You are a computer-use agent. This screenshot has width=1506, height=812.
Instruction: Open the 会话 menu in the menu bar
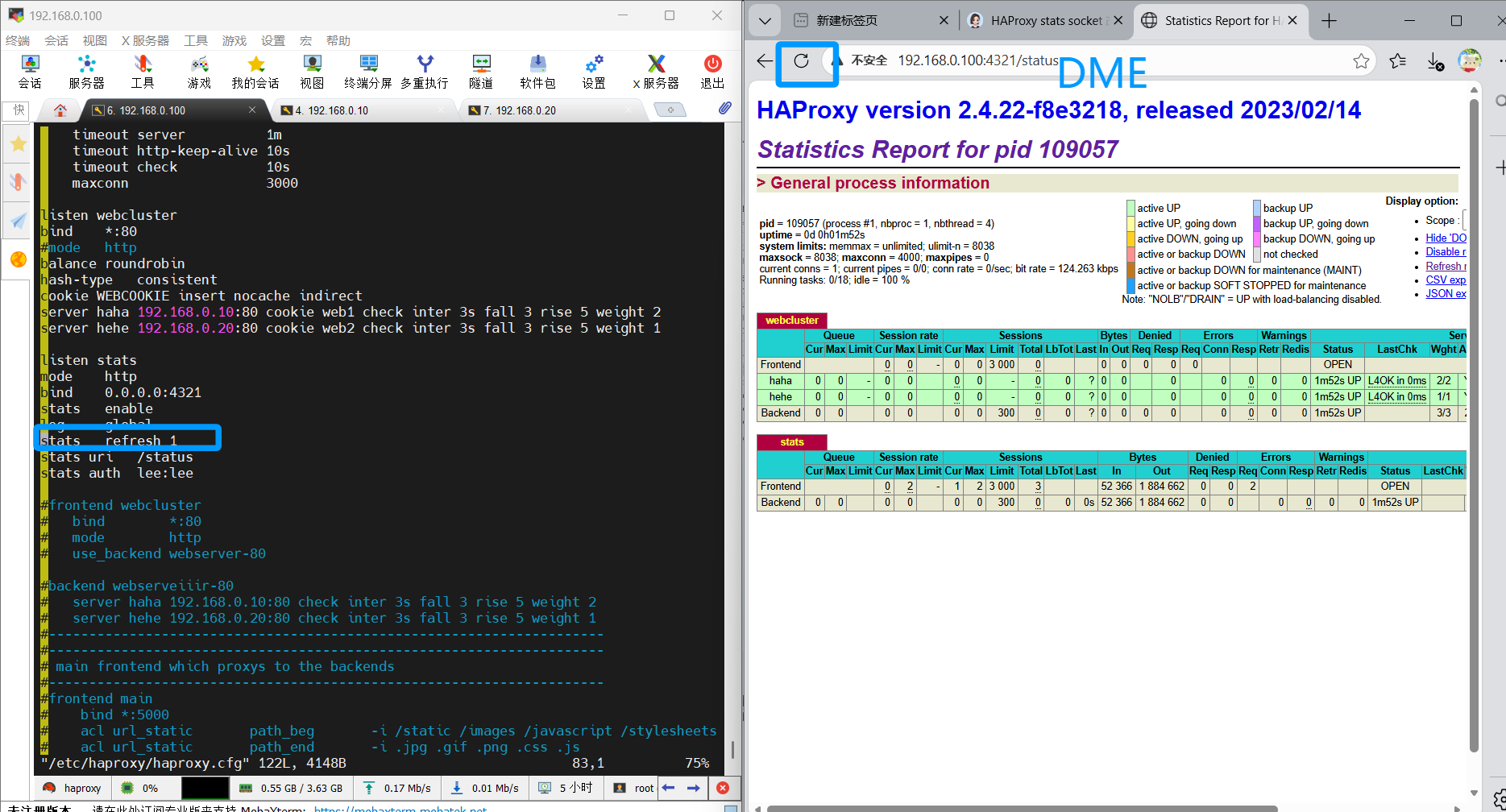(x=56, y=40)
